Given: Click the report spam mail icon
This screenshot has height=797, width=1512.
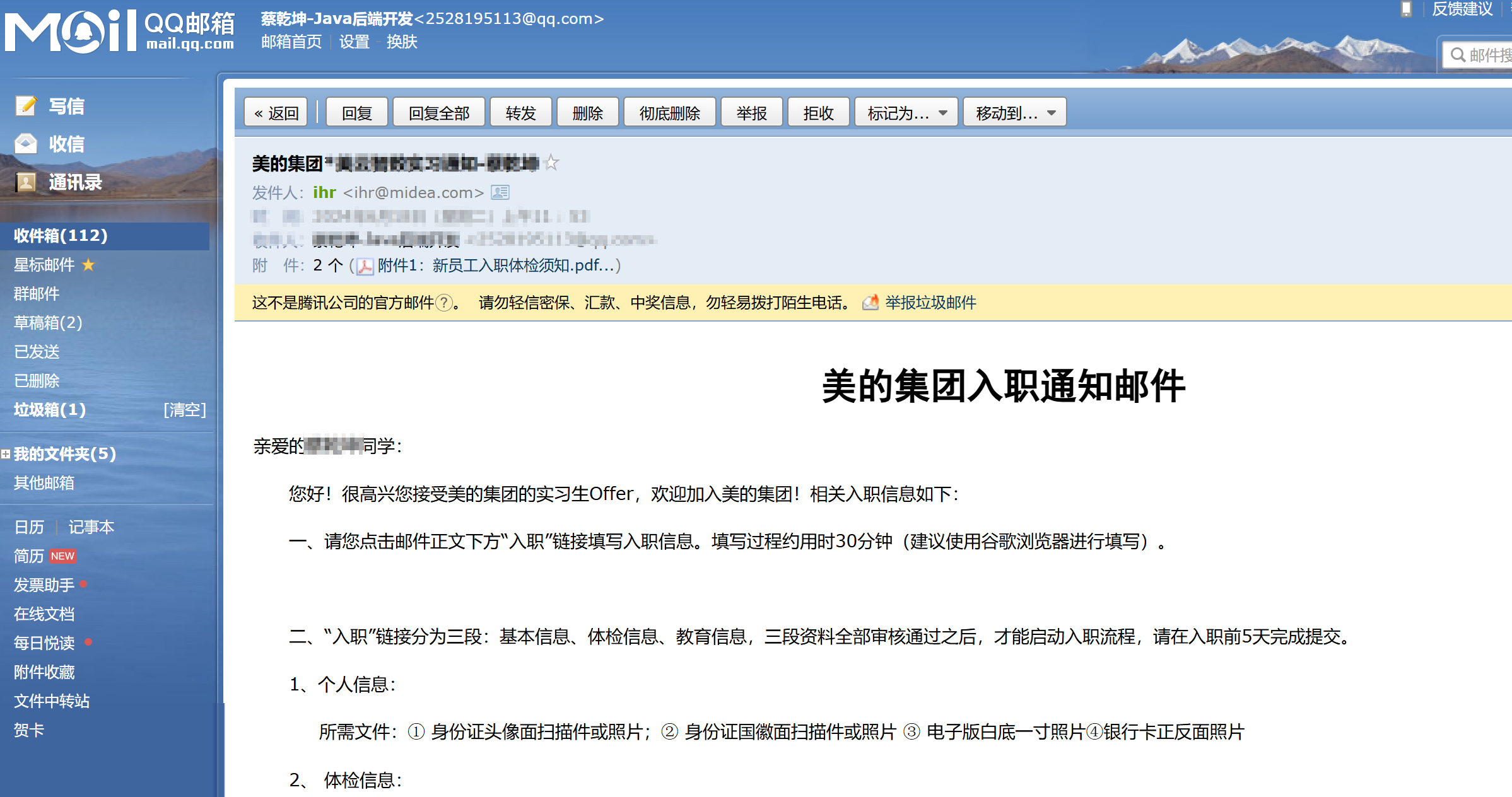Looking at the screenshot, I should point(870,303).
